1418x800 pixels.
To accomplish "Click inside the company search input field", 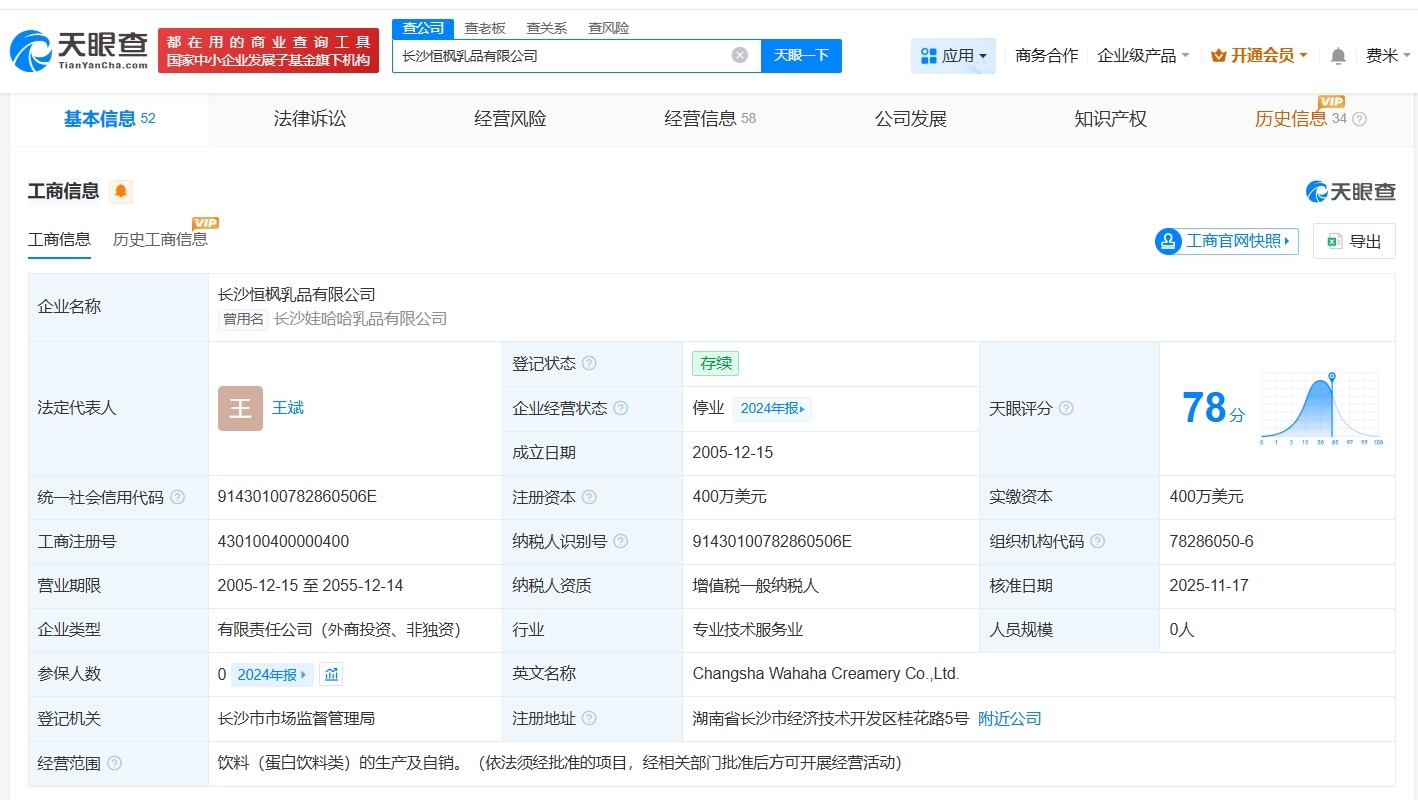I will point(560,55).
